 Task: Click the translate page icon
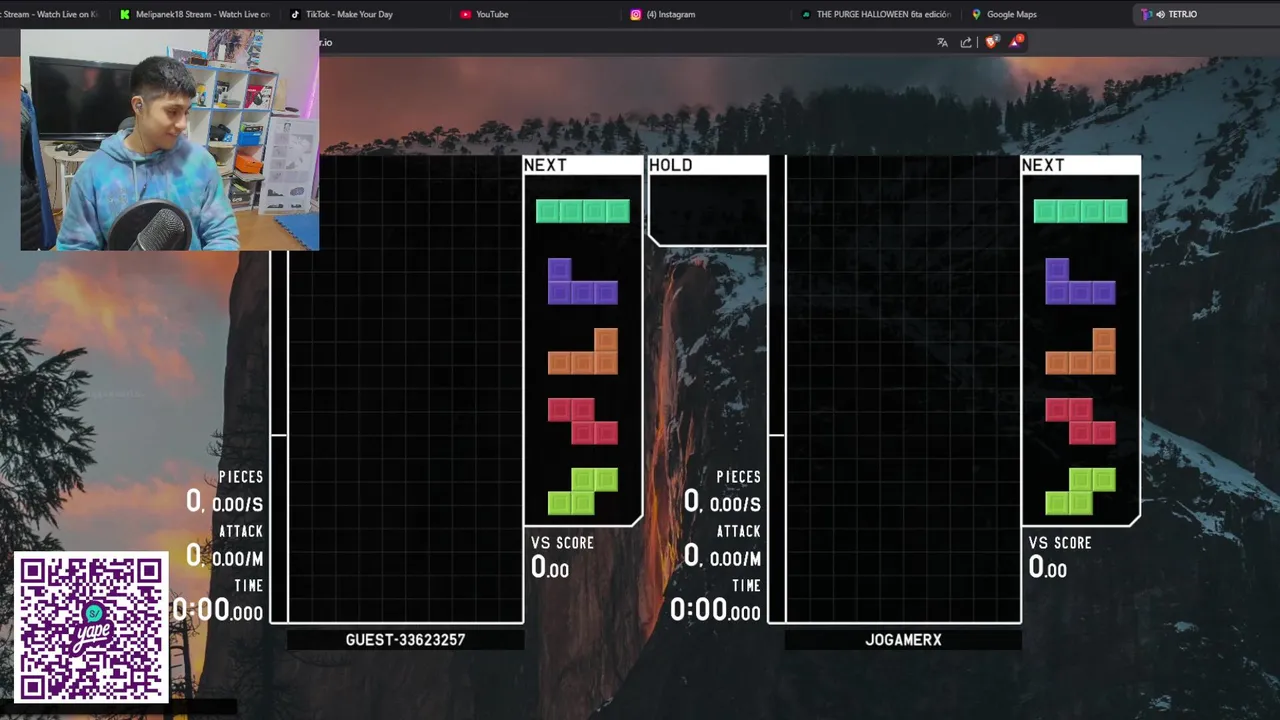(x=942, y=42)
